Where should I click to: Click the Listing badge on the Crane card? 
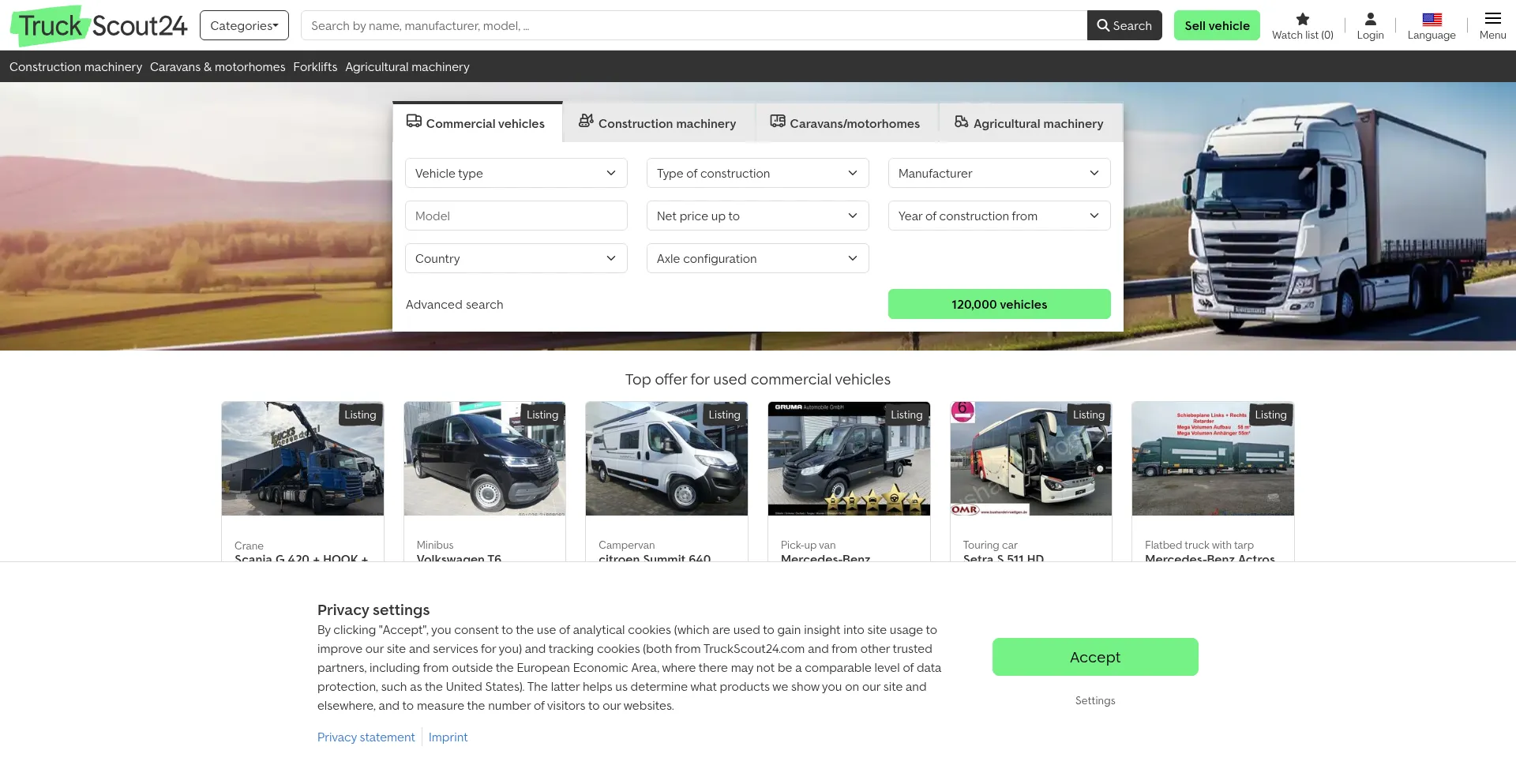(x=360, y=415)
